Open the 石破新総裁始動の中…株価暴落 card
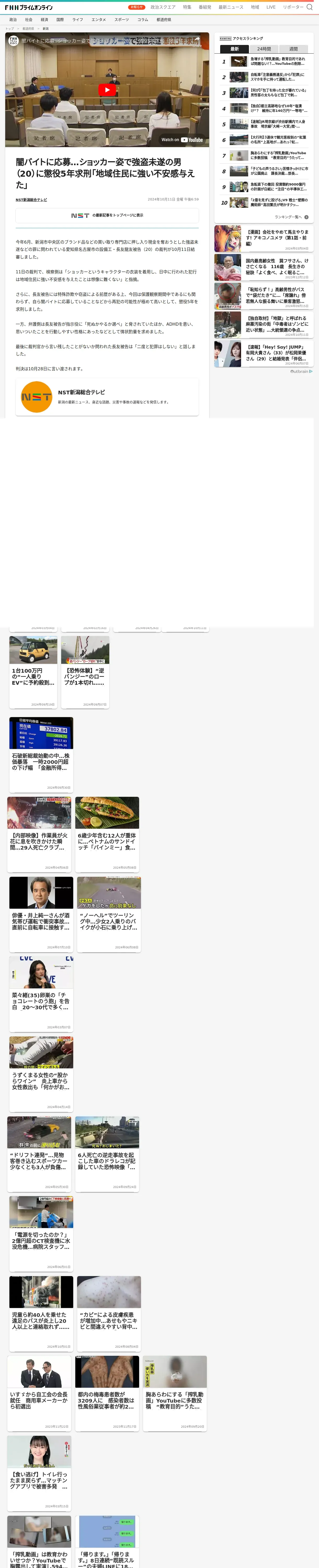Image resolution: width=319 pixels, height=1568 pixels. [x=41, y=755]
